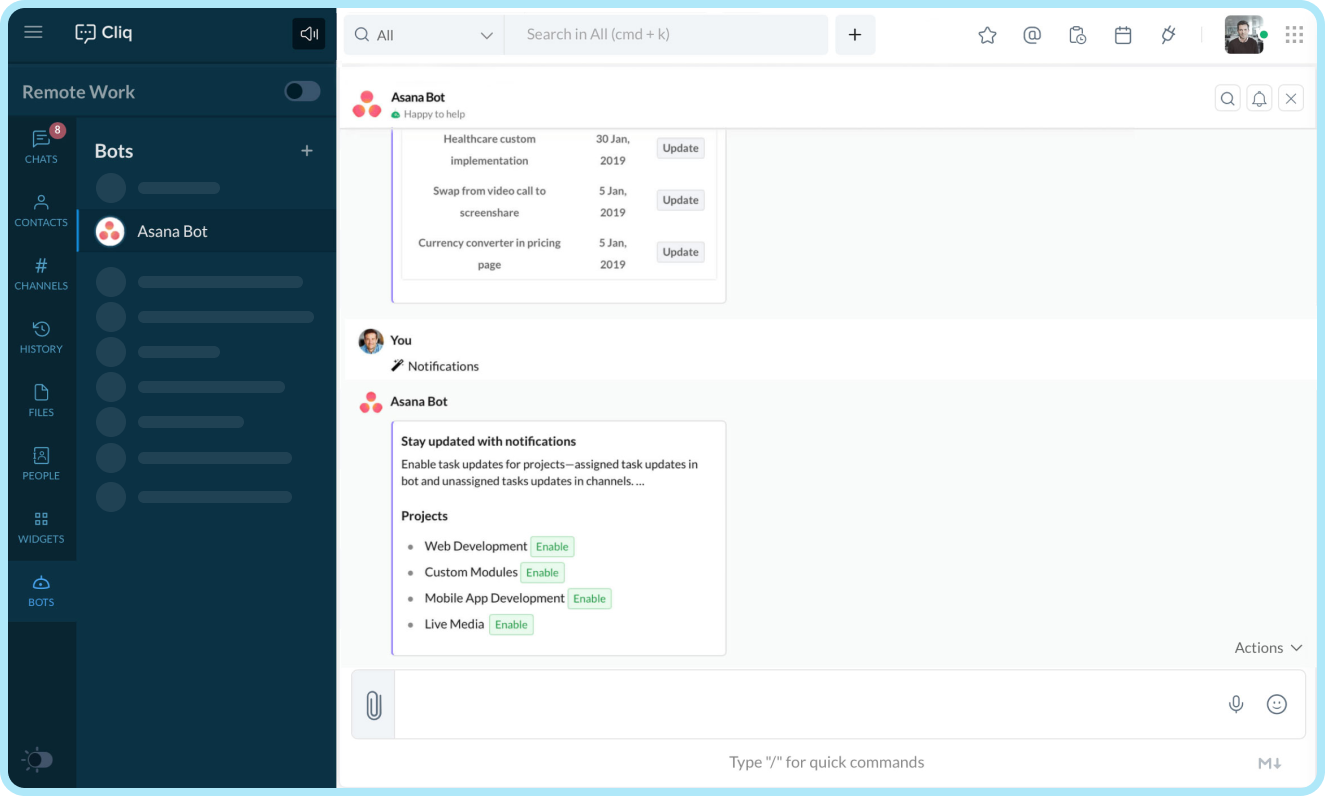Click the Happy to help status text

(x=434, y=114)
